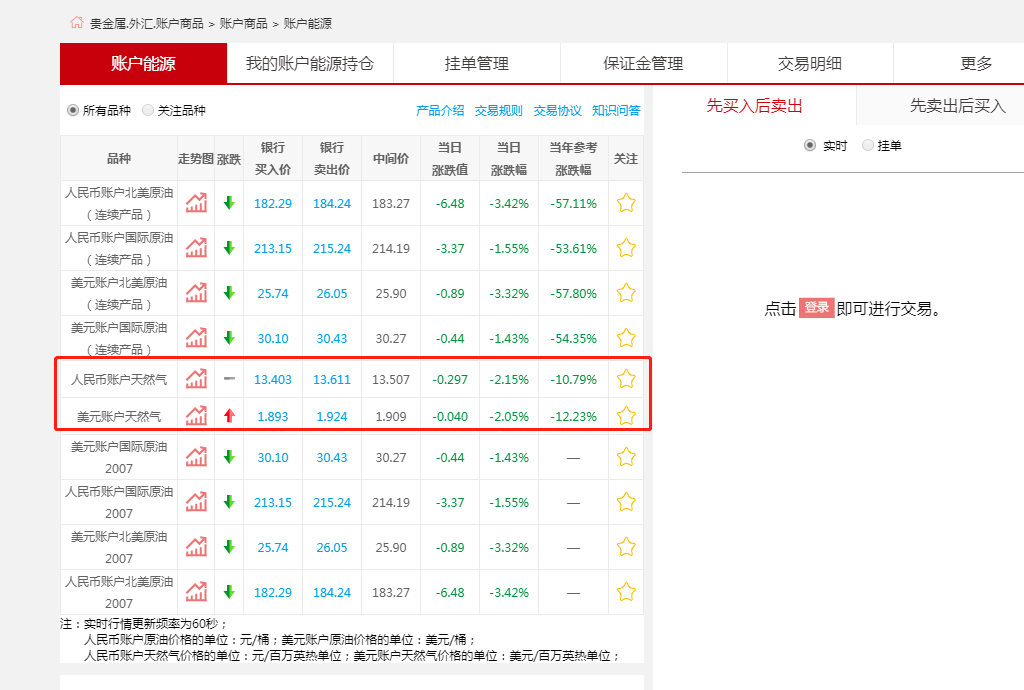Open trend chart for 人民币账户北美原油 2007
1024x690 pixels.
click(x=196, y=592)
